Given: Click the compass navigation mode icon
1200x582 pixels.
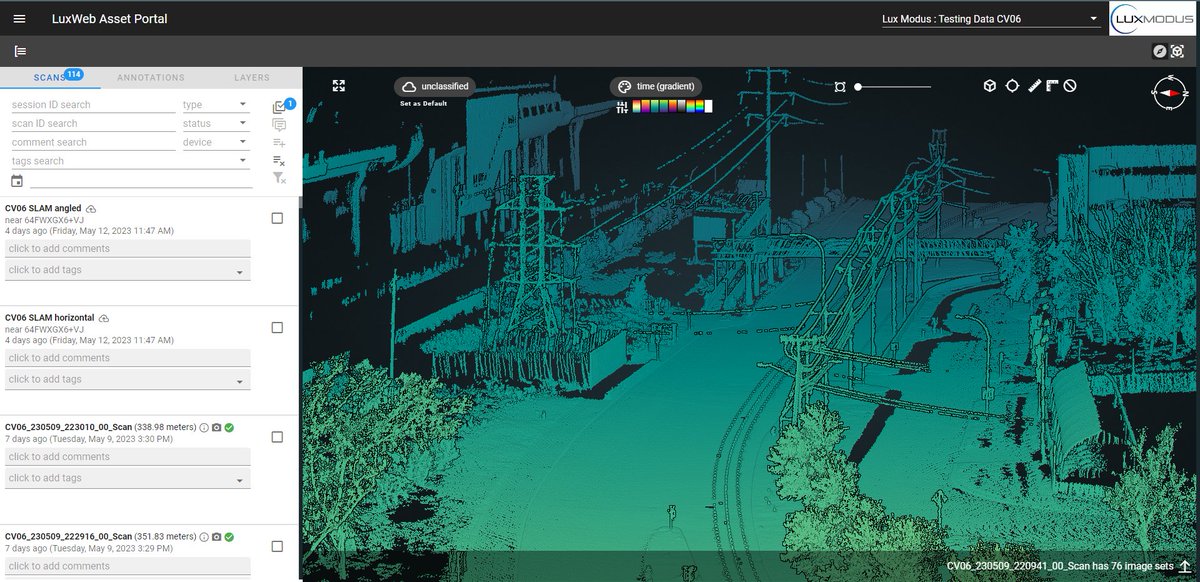Looking at the screenshot, I should (1160, 51).
